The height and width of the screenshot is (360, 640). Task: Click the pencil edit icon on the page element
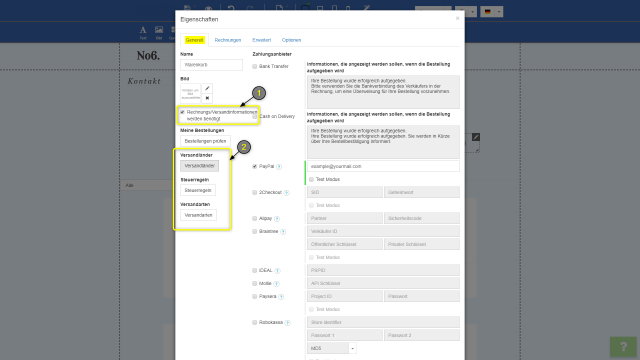[476, 137]
